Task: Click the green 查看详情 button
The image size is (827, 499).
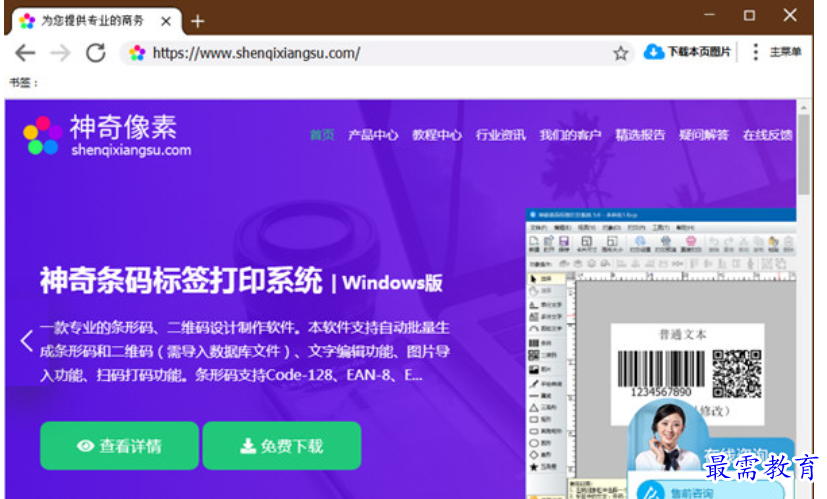Action: click(119, 446)
